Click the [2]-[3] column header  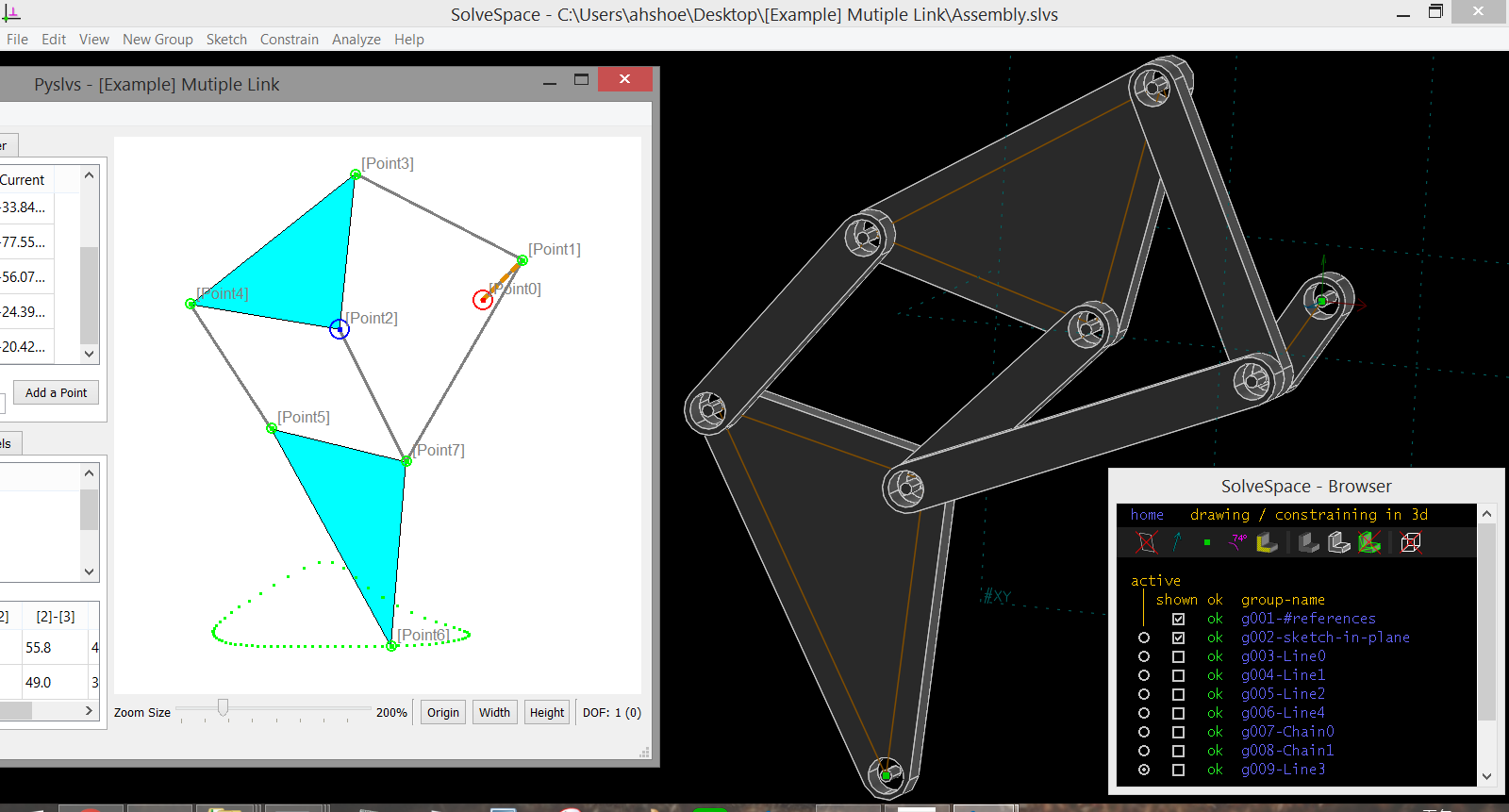pos(56,617)
